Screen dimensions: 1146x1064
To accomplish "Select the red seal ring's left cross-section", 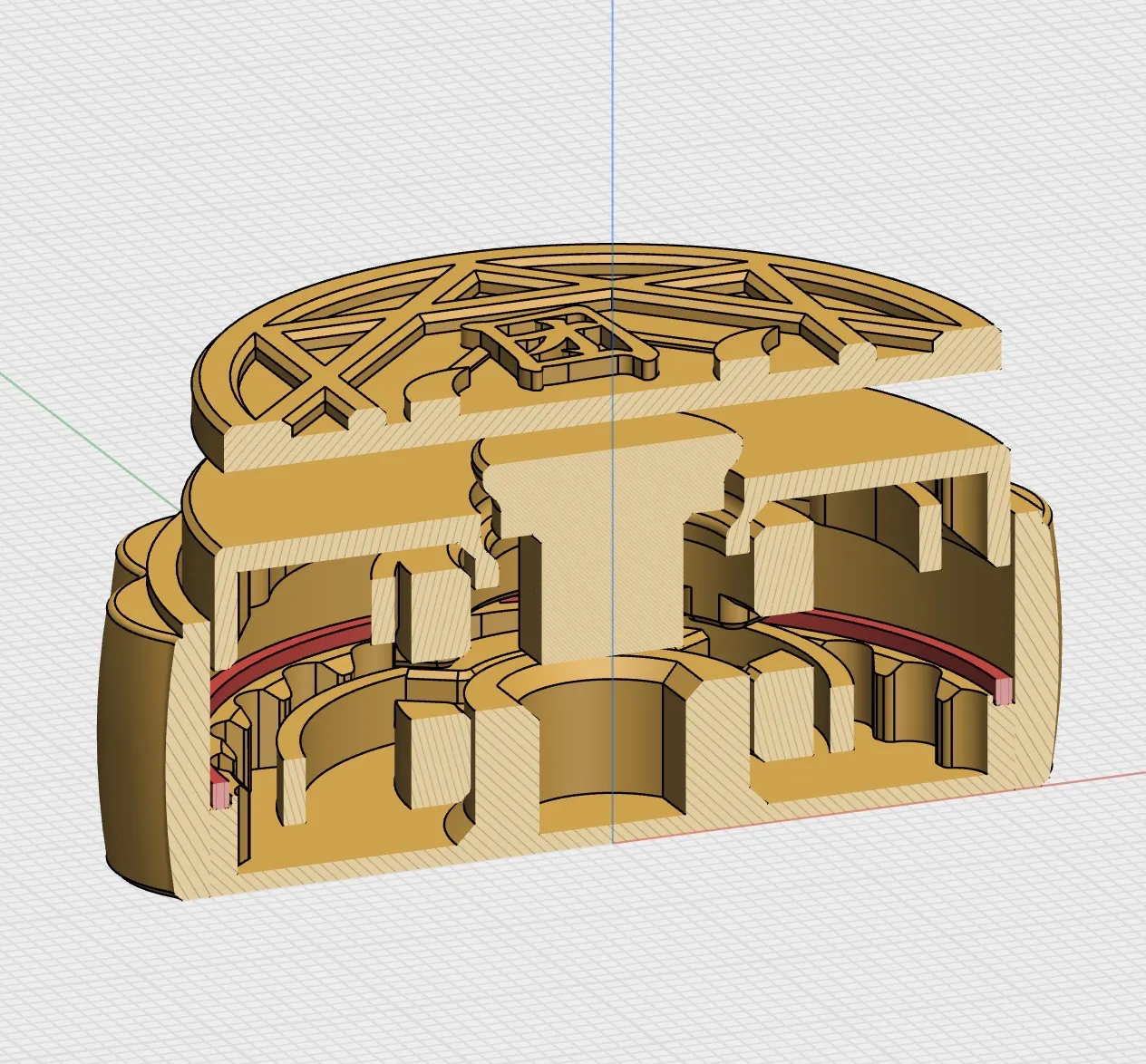I will click(x=219, y=794).
